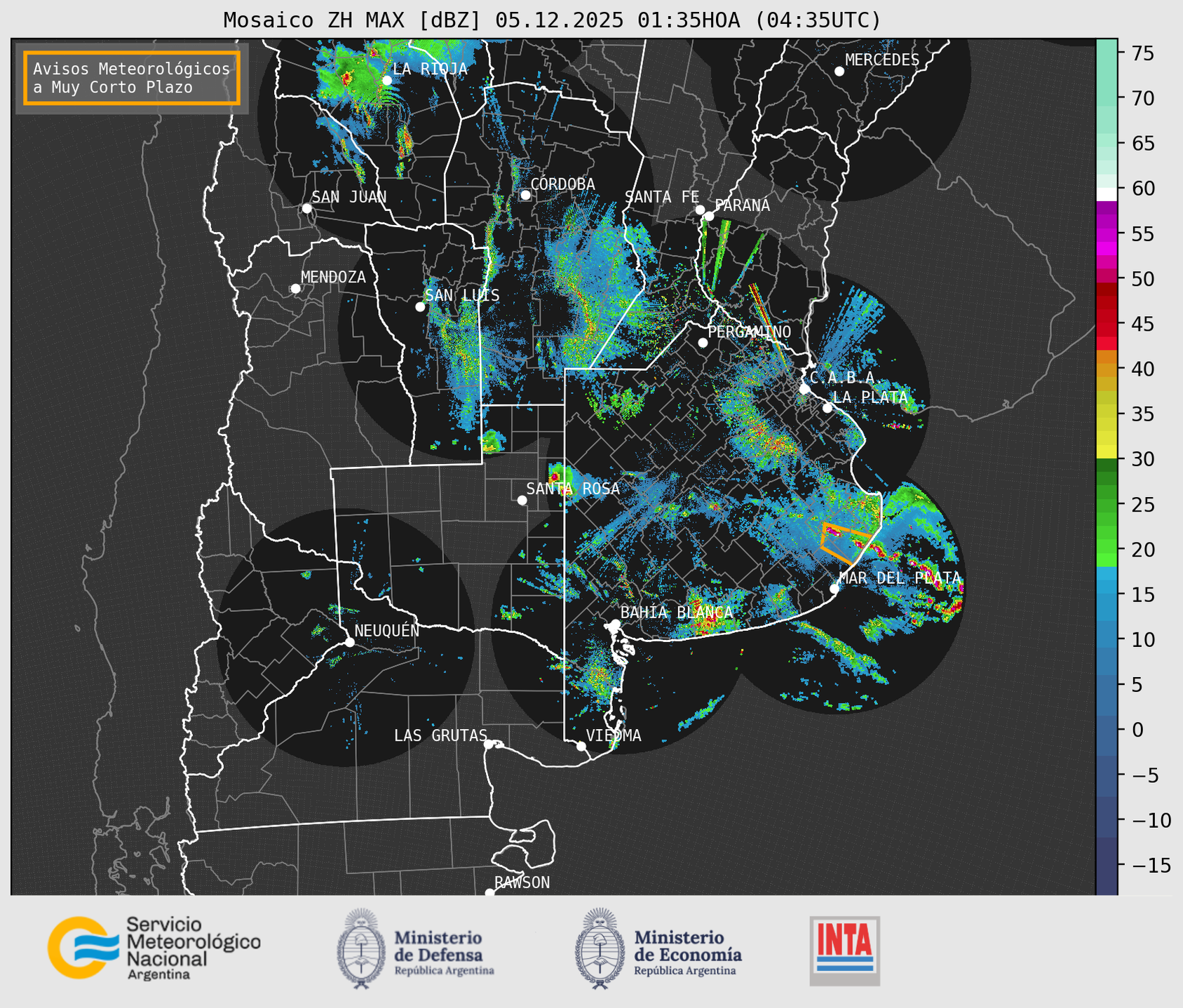Select the Mercedes city marker dot
The width and height of the screenshot is (1183, 1008).
[x=839, y=71]
